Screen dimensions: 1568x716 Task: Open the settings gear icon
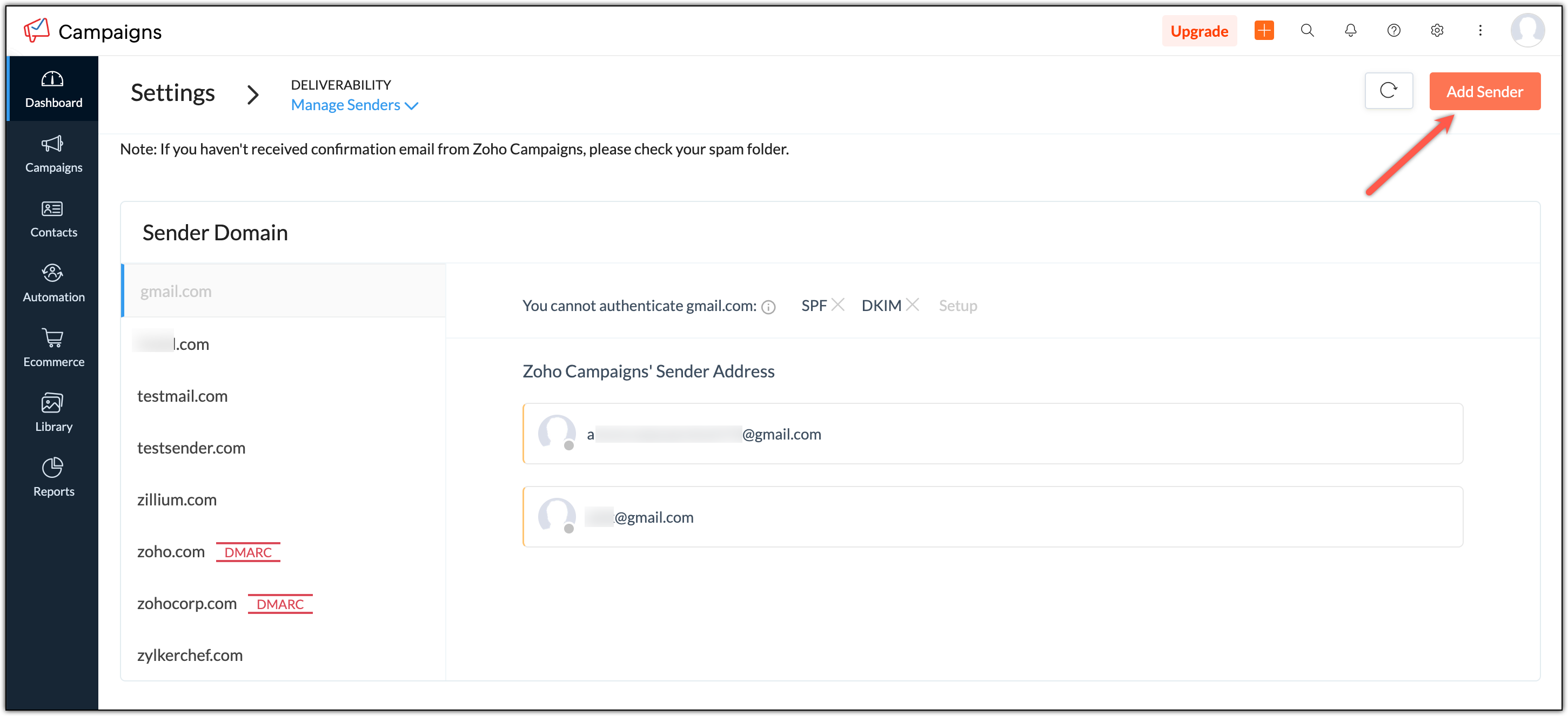1437,30
